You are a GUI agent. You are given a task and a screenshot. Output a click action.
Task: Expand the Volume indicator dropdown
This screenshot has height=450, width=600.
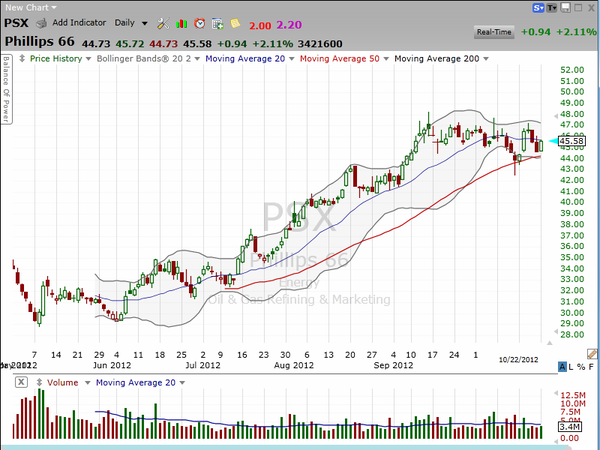[87, 383]
